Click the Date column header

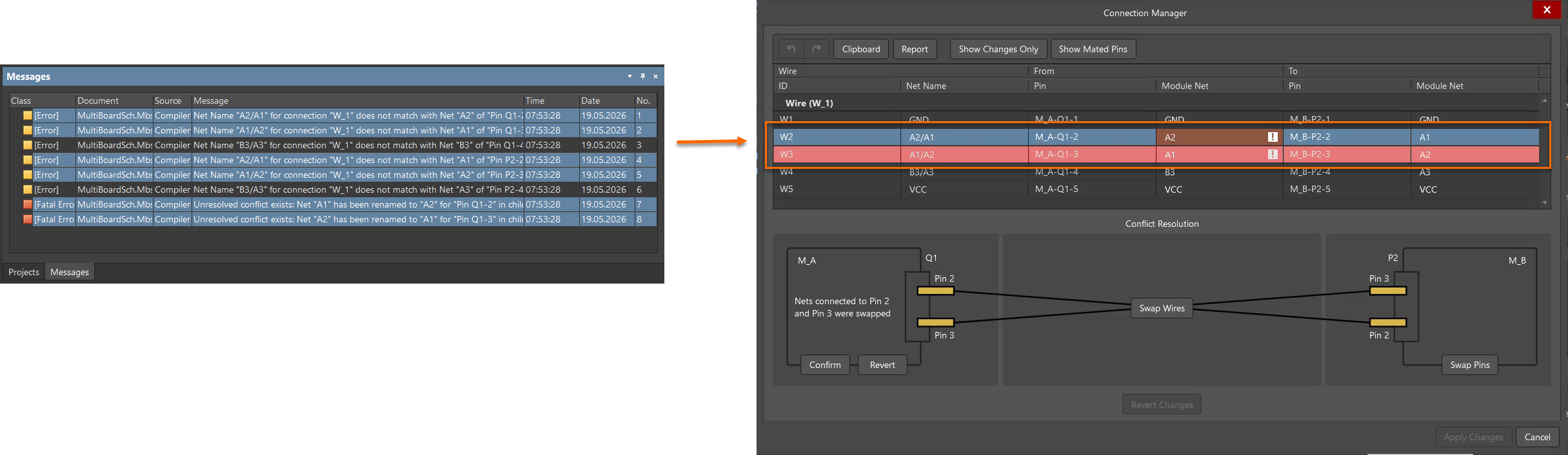pos(607,101)
